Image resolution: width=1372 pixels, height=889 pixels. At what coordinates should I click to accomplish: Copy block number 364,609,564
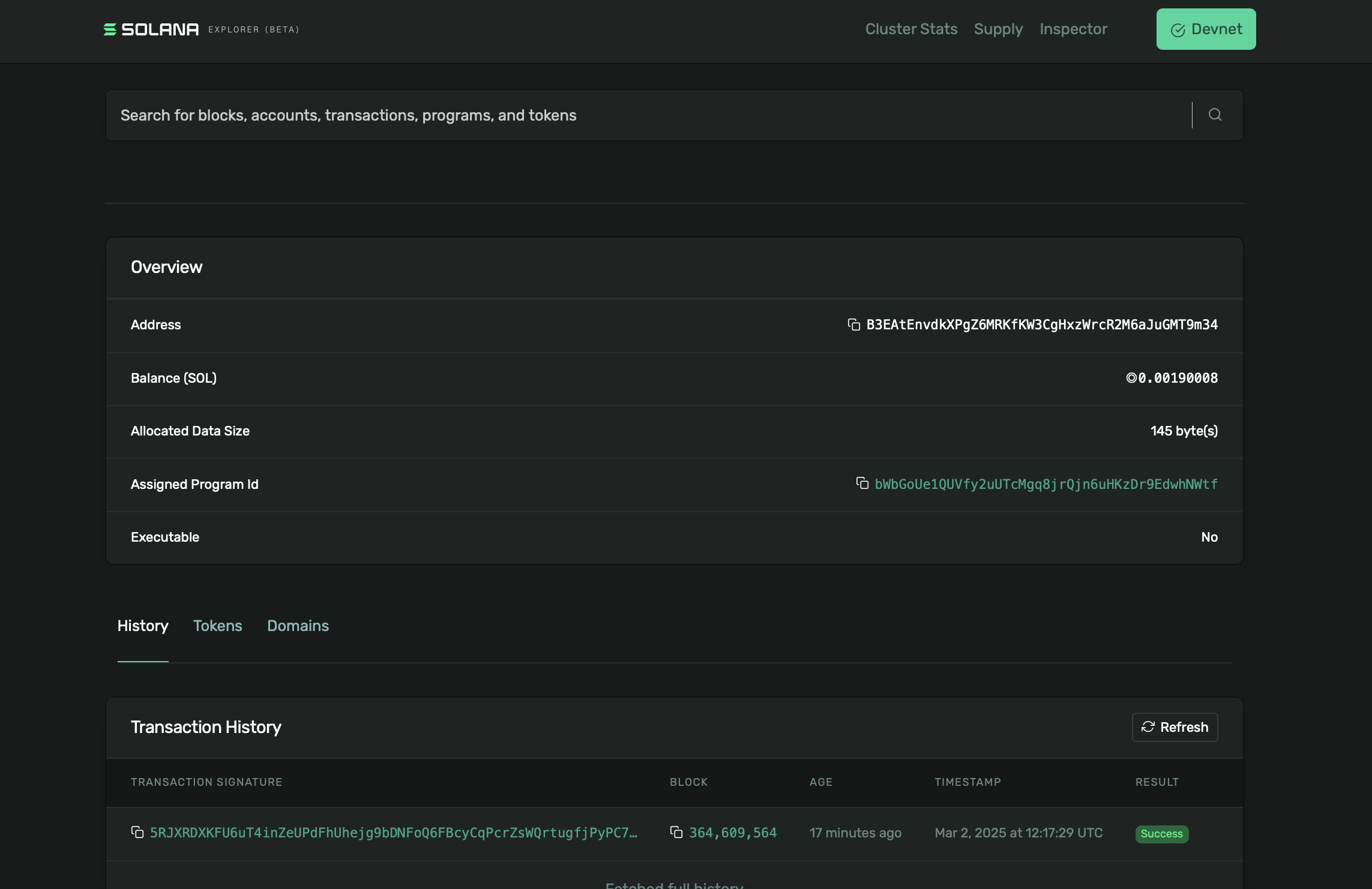(676, 833)
